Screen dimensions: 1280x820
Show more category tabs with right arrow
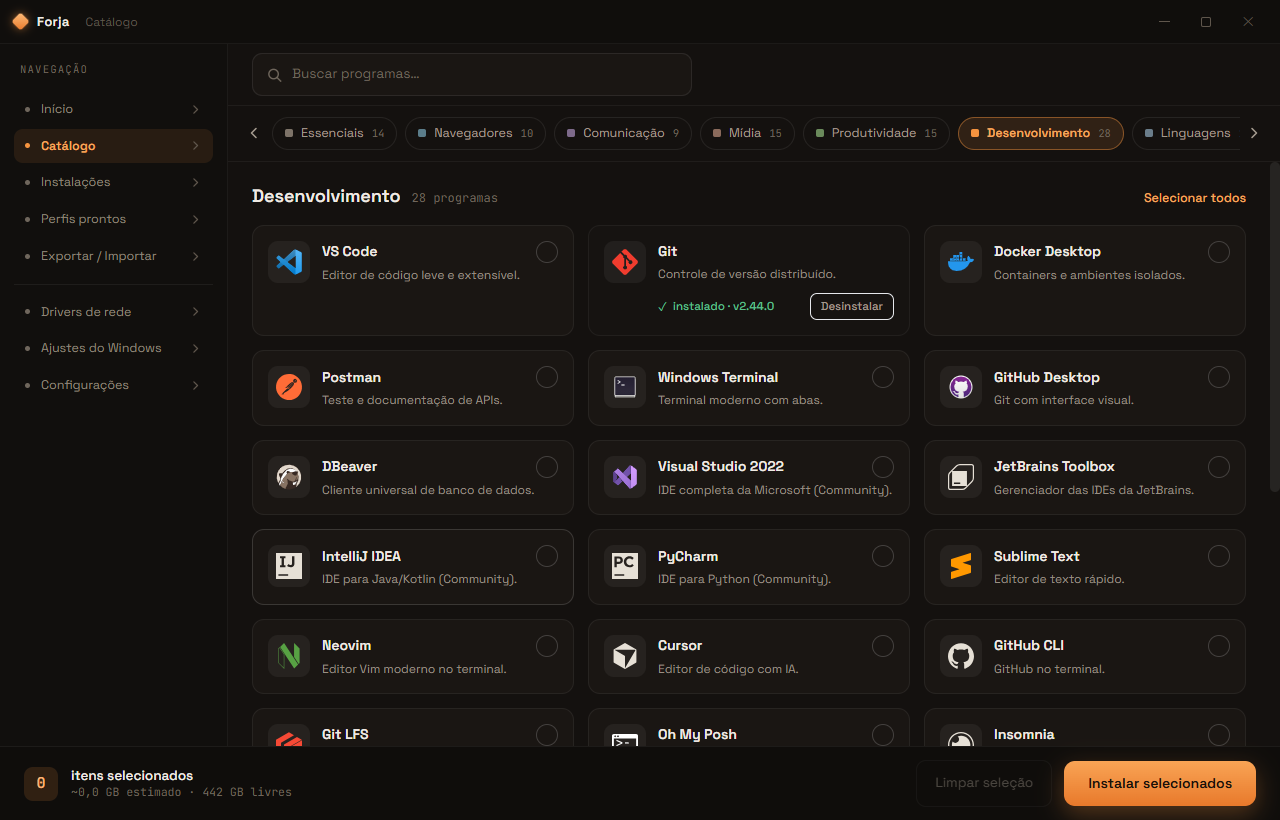pyautogui.click(x=1254, y=133)
